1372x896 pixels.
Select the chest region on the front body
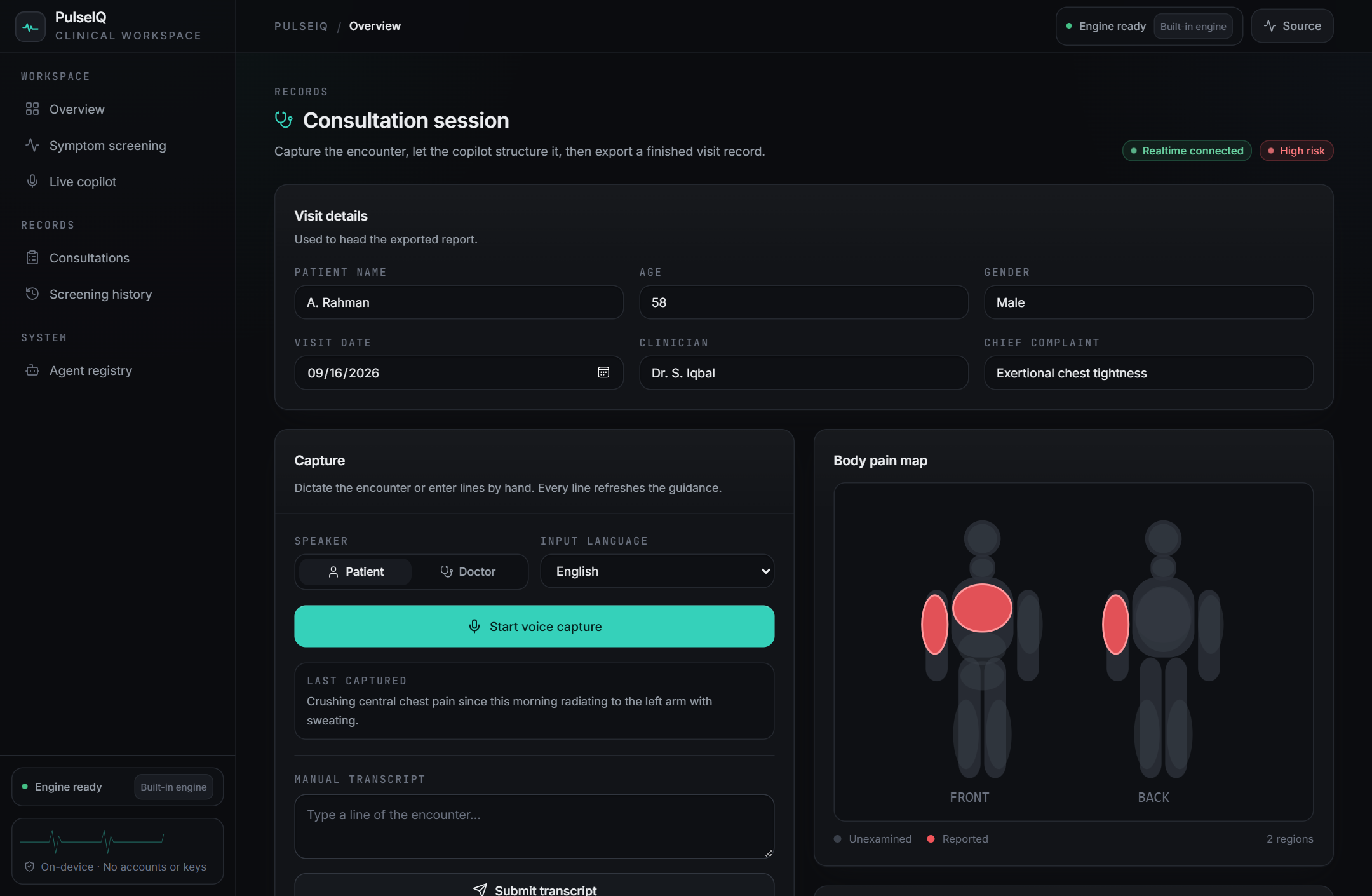tap(982, 608)
